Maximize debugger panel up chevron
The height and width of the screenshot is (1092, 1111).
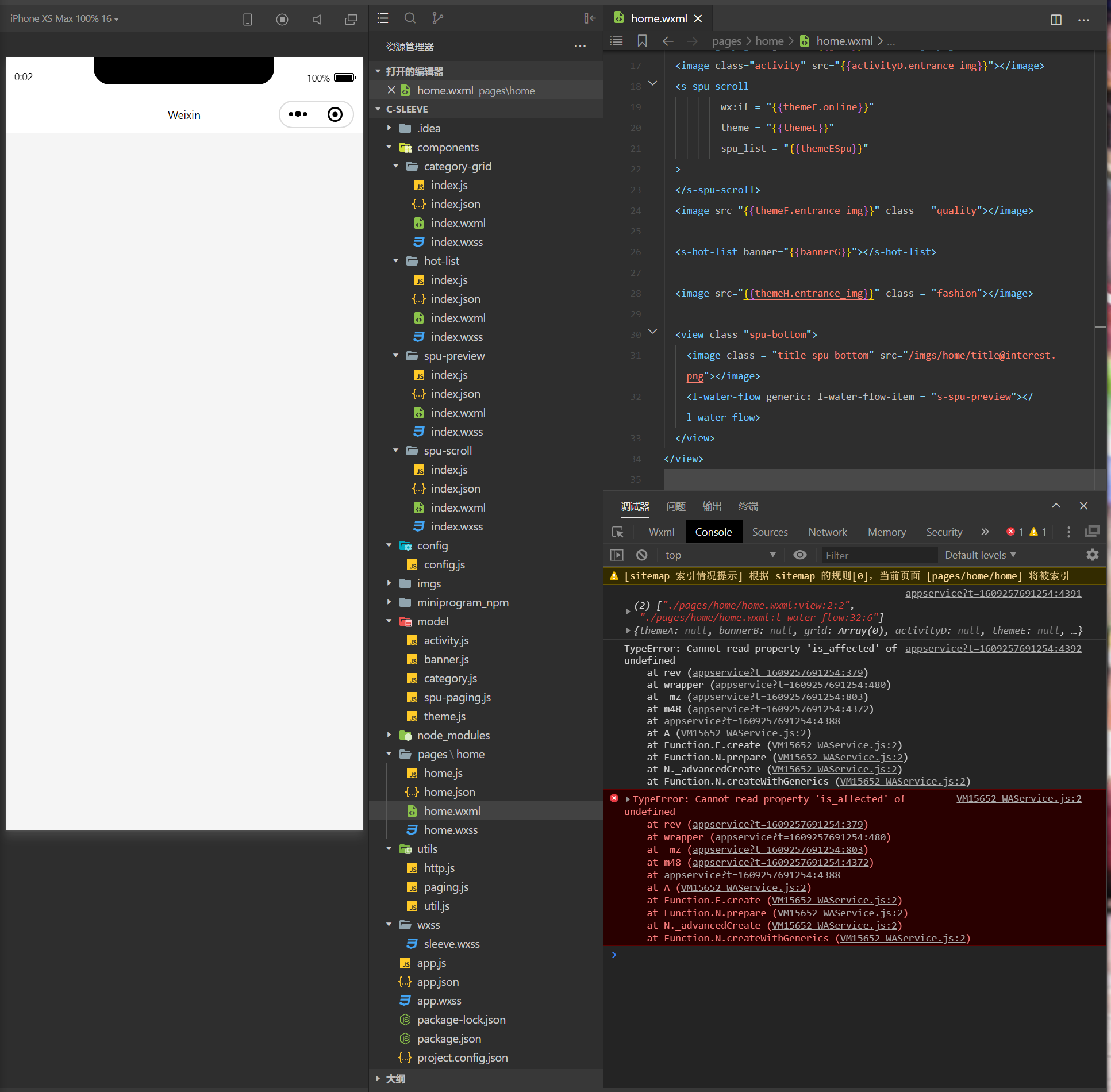[x=1056, y=506]
